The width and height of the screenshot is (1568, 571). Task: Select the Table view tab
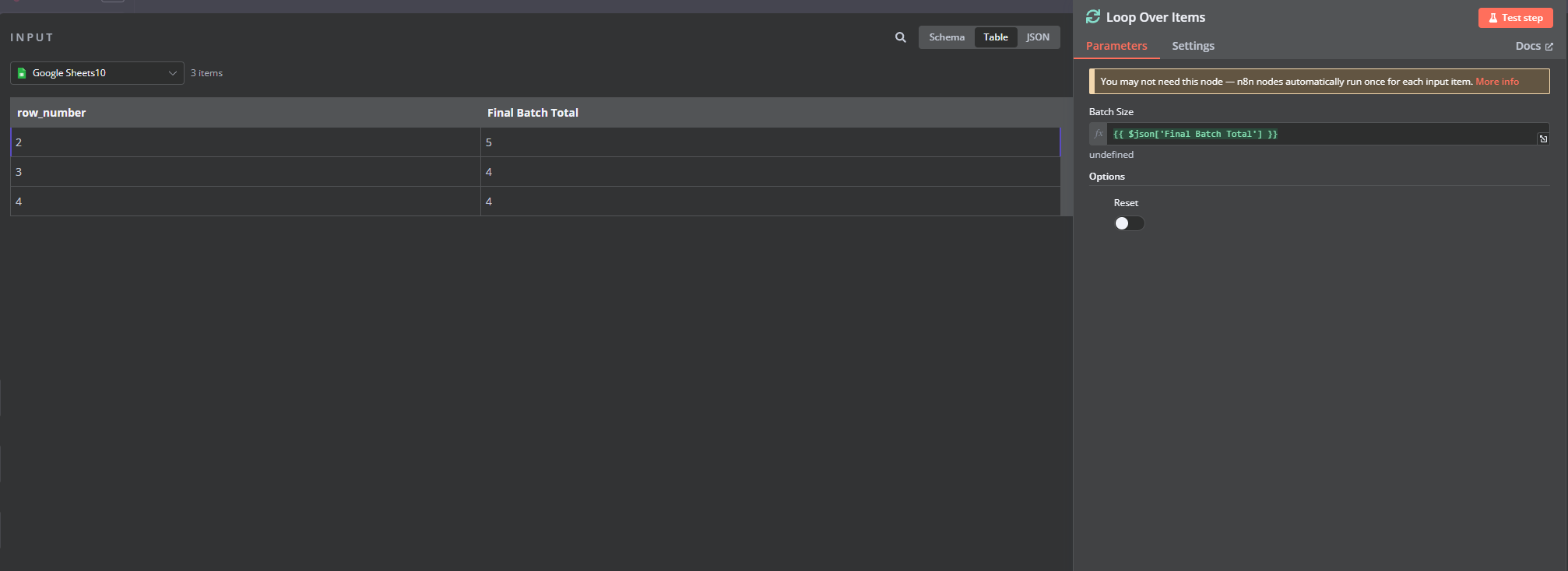pos(995,37)
